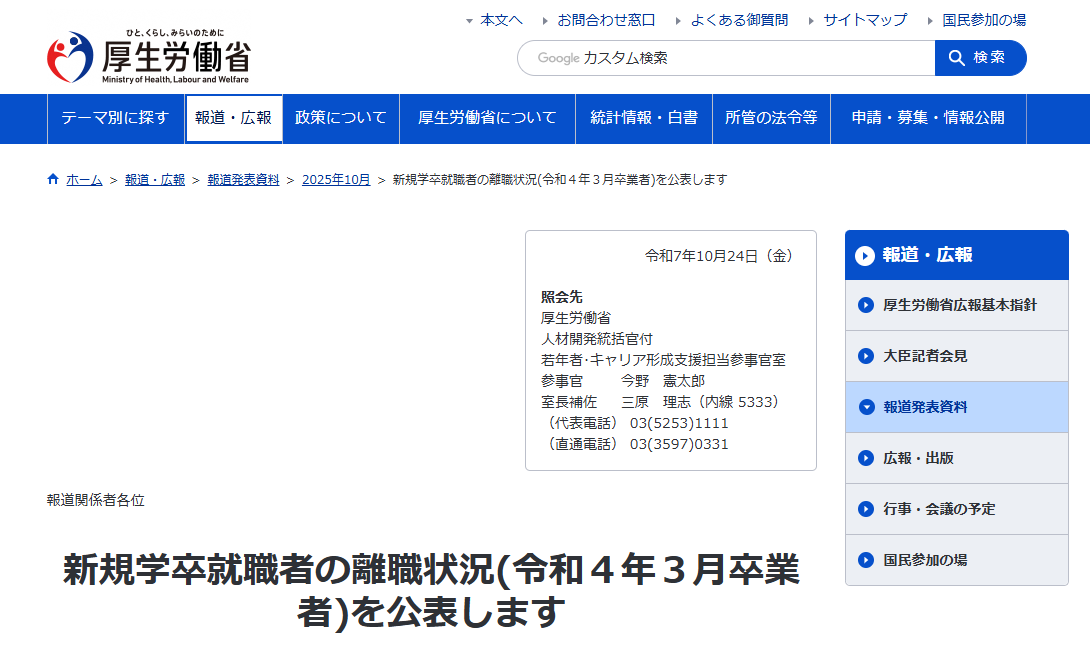1090x645 pixels.
Task: Open お問合わせ窓口 link
Action: pyautogui.click(x=606, y=20)
